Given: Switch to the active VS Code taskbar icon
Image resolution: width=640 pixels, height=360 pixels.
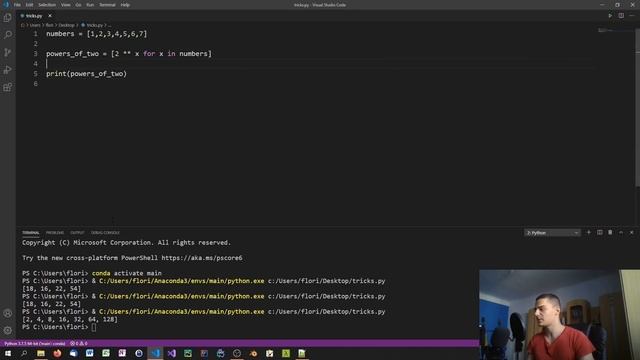Looking at the screenshot, I should pos(155,353).
